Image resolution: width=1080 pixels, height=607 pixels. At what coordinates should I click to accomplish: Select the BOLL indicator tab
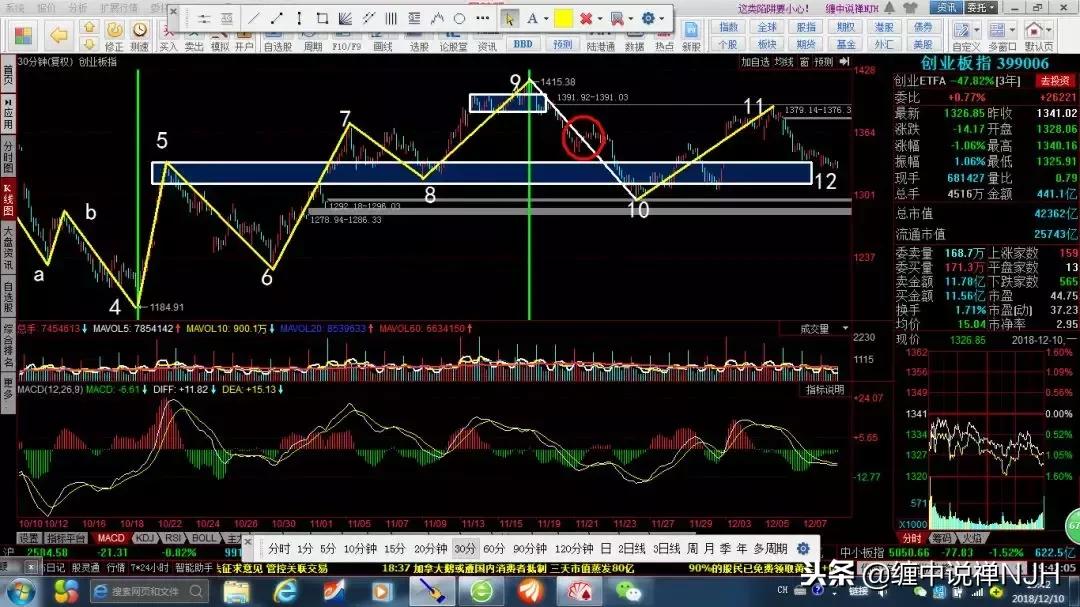point(204,538)
